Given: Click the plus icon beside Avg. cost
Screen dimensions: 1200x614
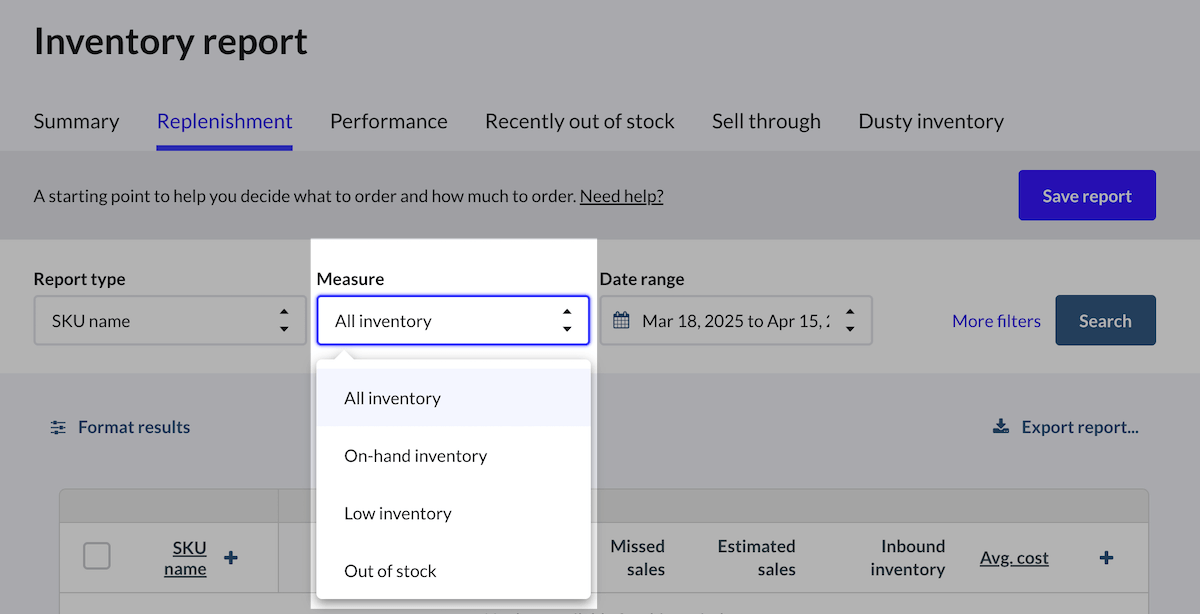Looking at the screenshot, I should click(1106, 558).
